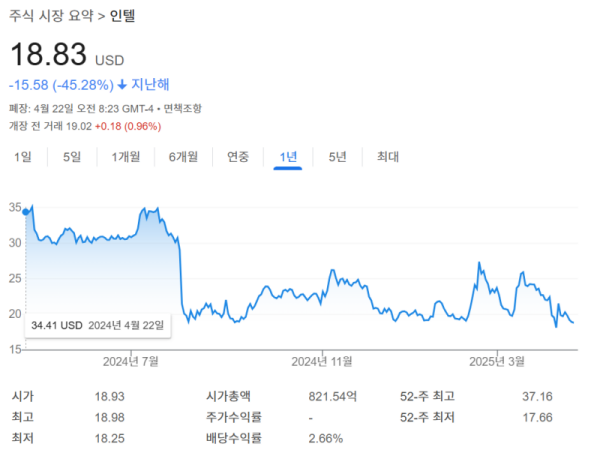Click the 15 y-axis label
Screen dimensions: 600x456
tap(15, 349)
